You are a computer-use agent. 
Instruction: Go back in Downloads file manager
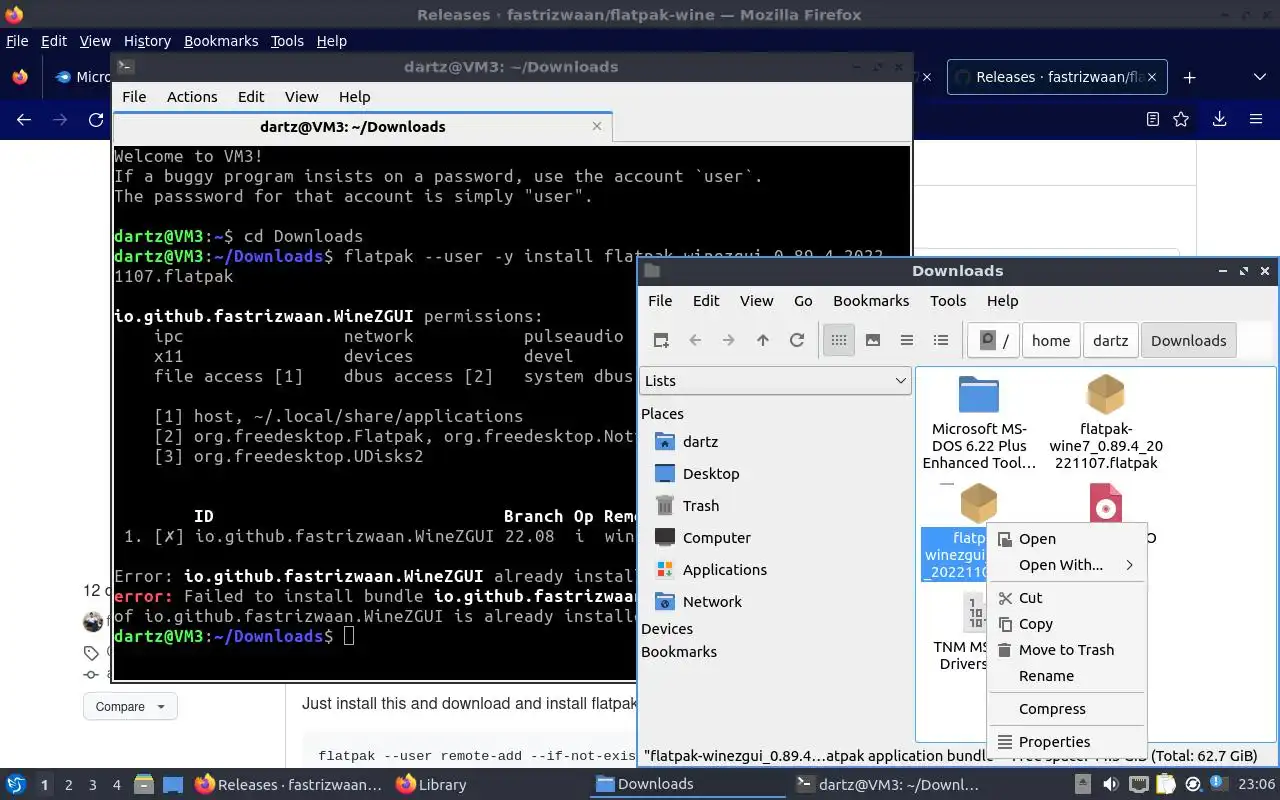tap(695, 340)
